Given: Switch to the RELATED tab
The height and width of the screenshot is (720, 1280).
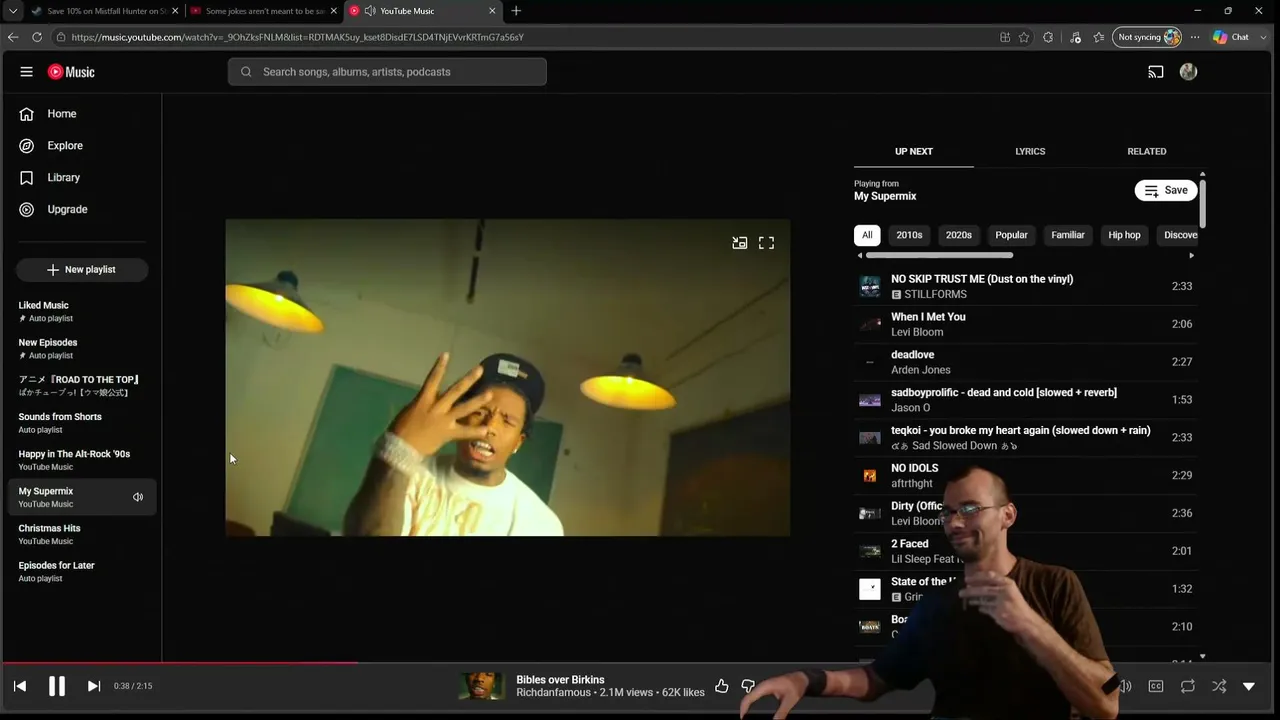Looking at the screenshot, I should pos(1147,152).
